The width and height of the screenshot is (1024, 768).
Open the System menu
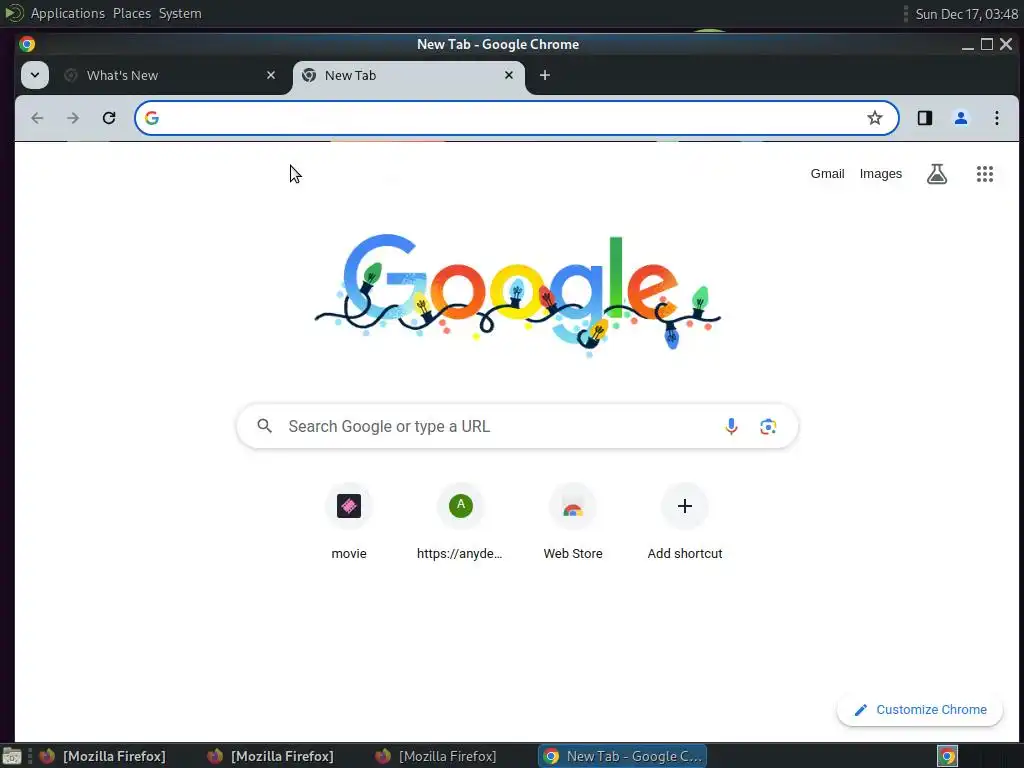180,13
